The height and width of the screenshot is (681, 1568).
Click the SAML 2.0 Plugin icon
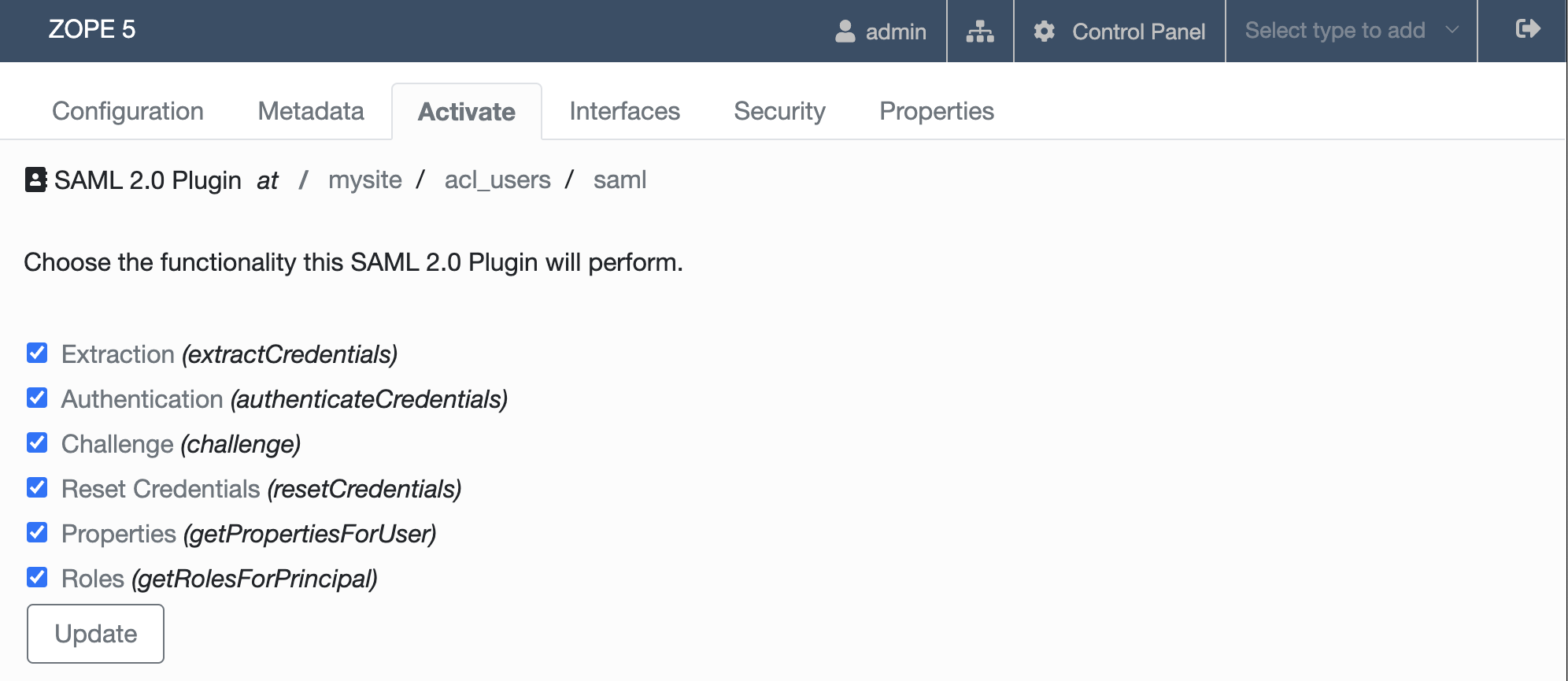pyautogui.click(x=35, y=180)
